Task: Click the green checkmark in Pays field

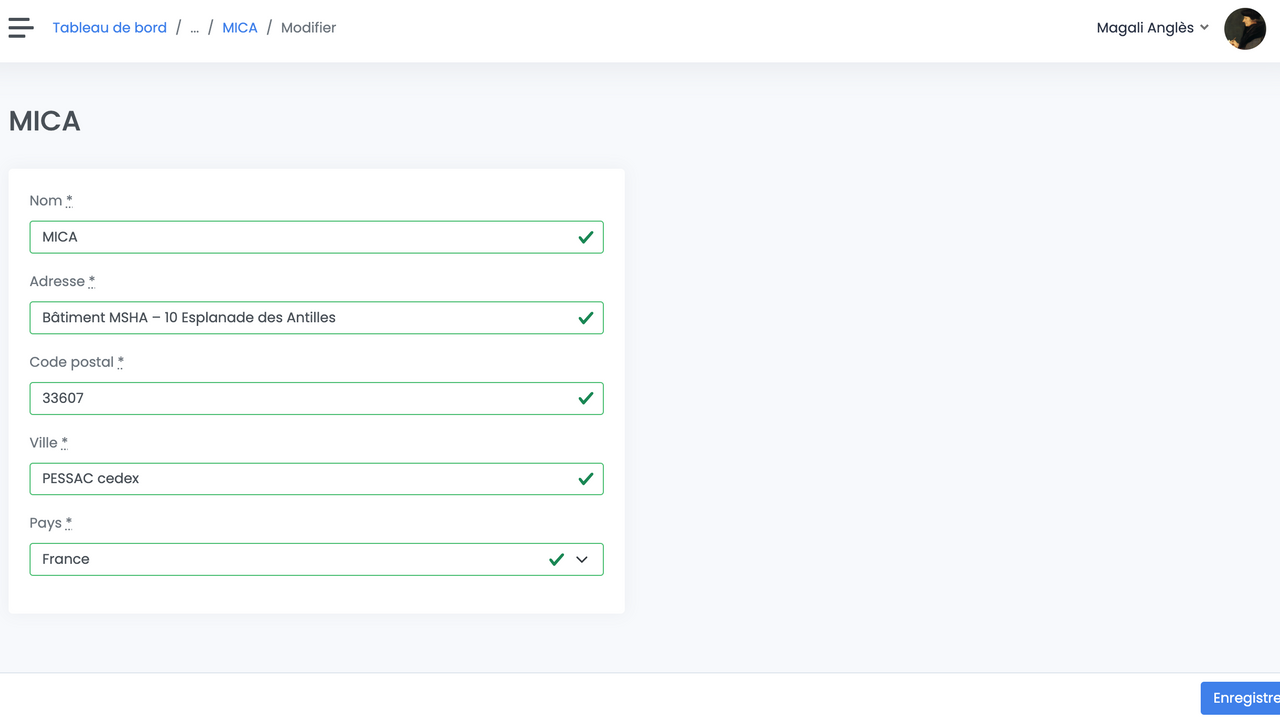Action: 556,559
